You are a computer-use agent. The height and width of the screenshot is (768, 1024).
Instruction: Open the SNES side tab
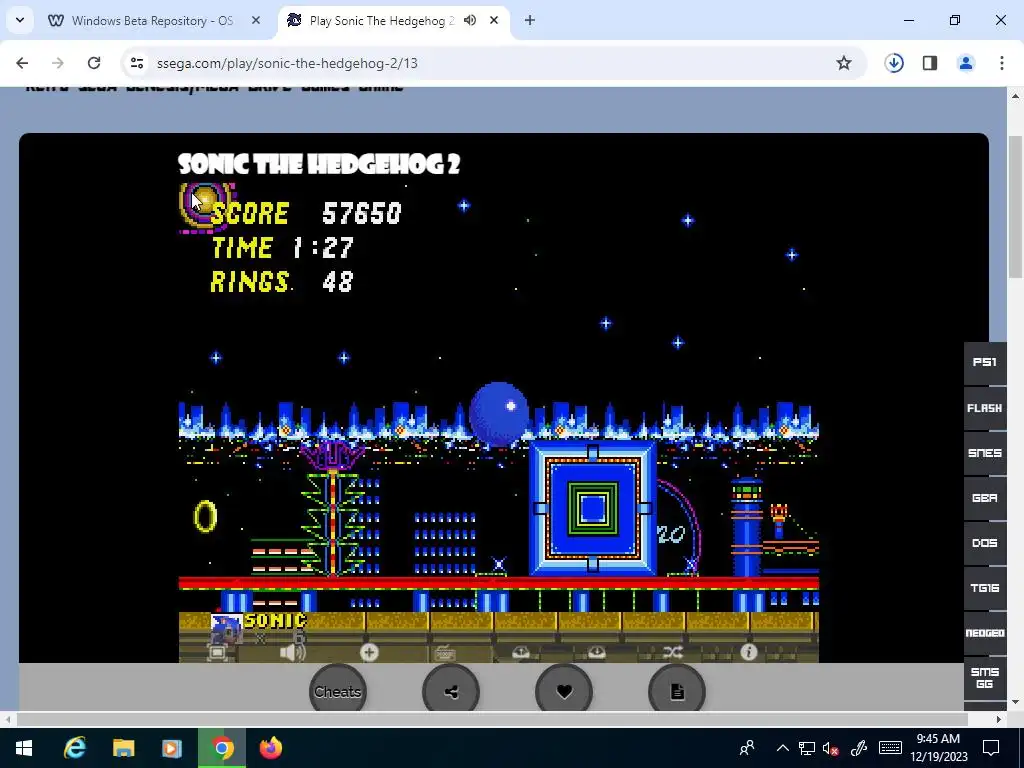[985, 453]
